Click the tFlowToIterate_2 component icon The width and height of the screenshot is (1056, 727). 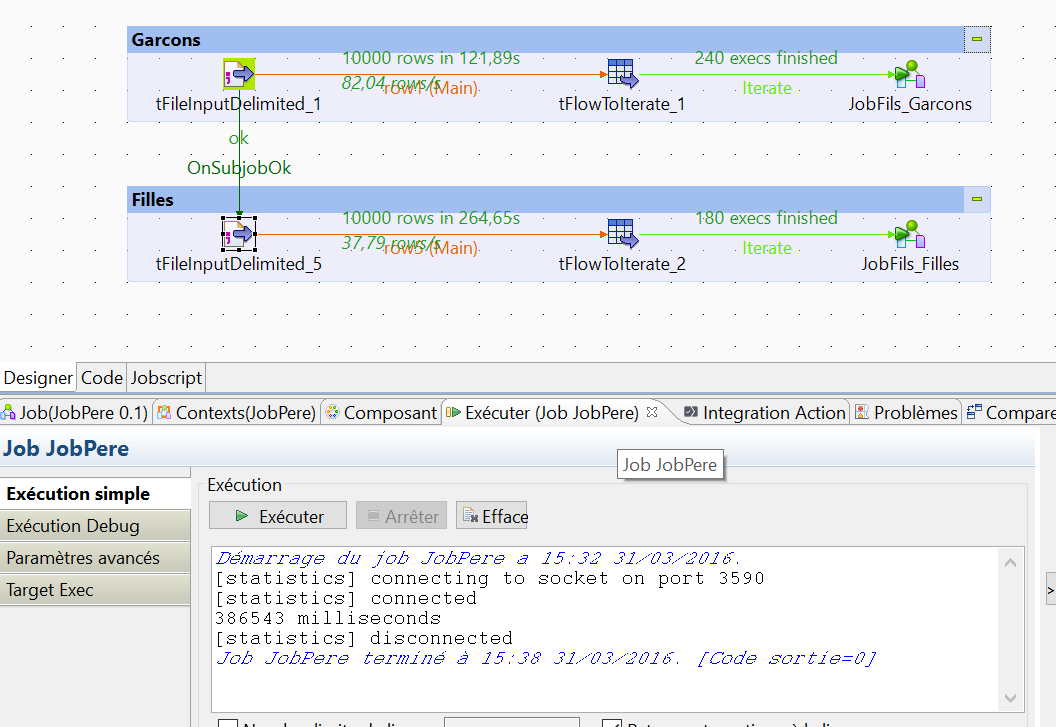621,232
